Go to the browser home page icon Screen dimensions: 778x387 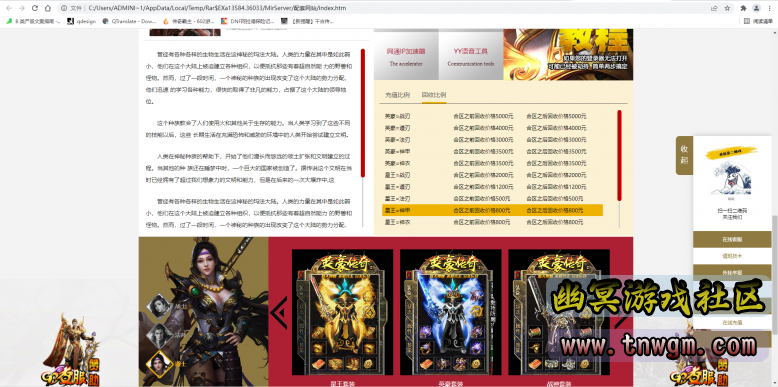coord(48,8)
